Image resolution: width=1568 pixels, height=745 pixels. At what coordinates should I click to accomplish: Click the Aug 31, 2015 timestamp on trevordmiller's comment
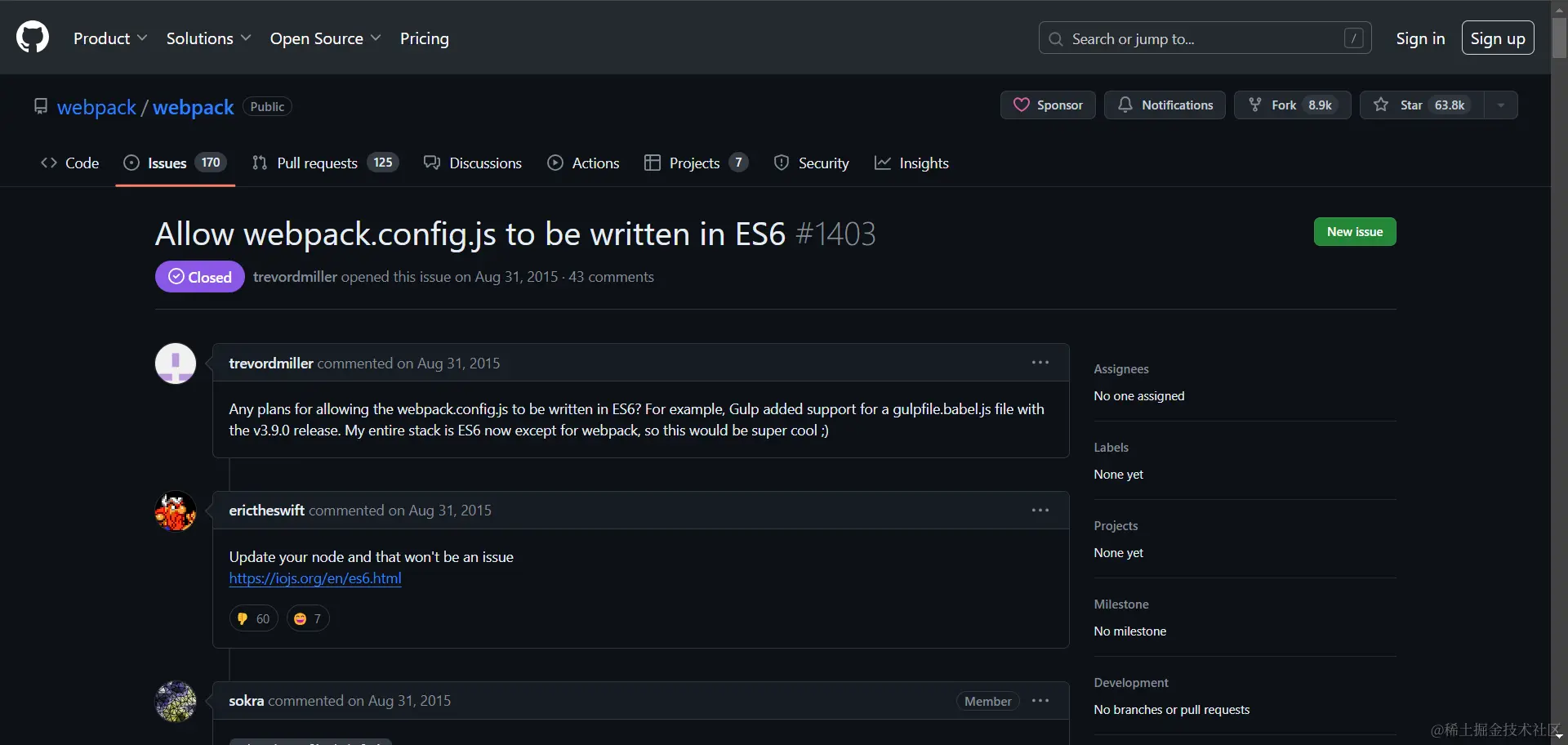coord(459,364)
